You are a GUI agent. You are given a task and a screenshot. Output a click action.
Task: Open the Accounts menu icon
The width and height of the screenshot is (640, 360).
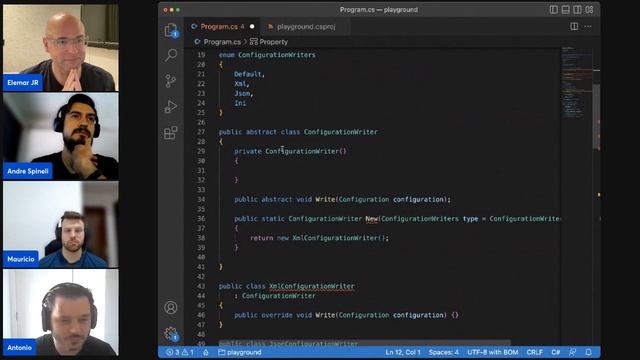[x=171, y=307]
